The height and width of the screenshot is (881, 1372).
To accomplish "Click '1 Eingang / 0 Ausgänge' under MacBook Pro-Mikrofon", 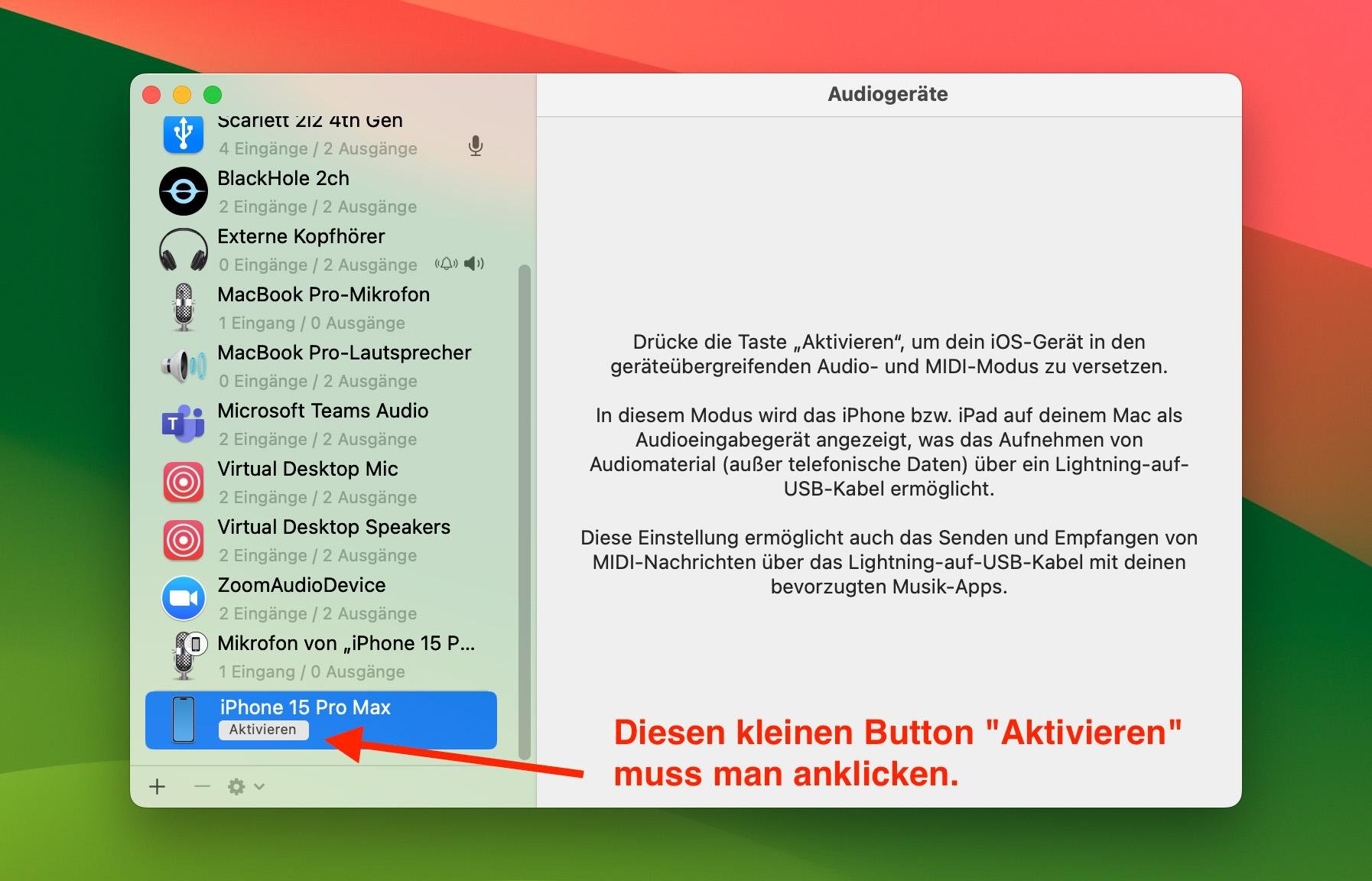I will pyautogui.click(x=312, y=323).
